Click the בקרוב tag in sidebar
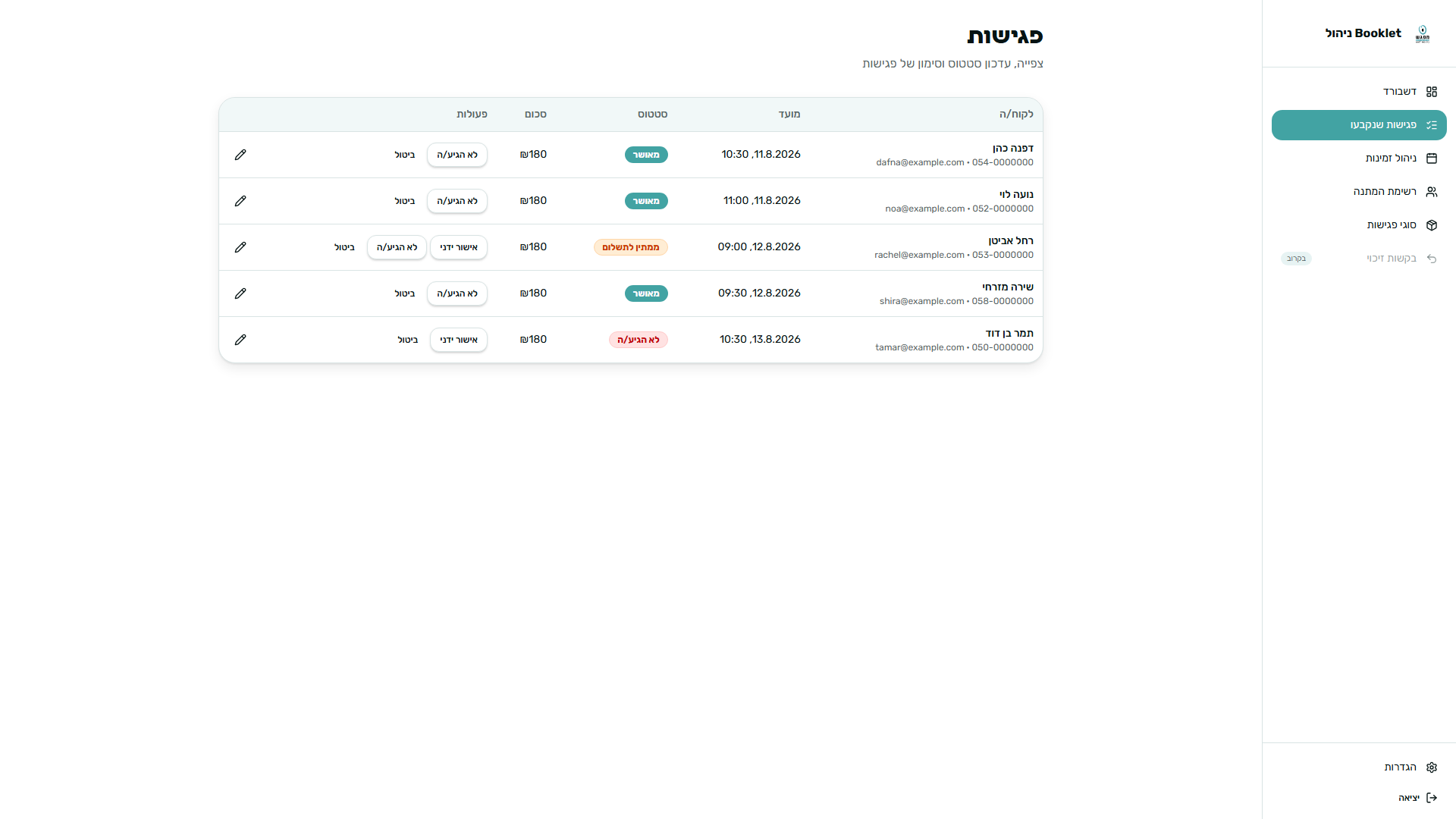The width and height of the screenshot is (1456, 819). pos(1296,259)
